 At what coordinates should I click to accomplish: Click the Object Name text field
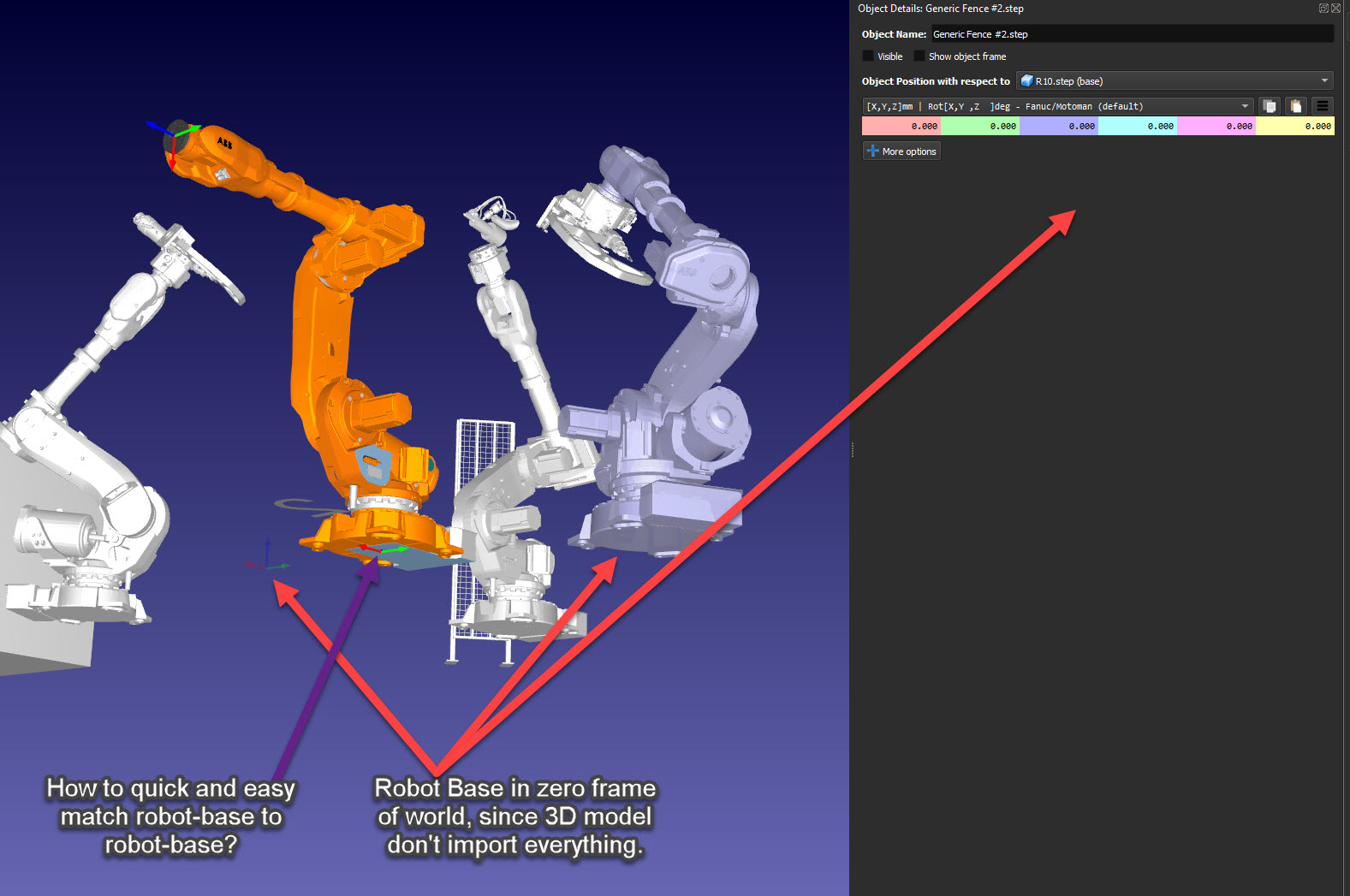(x=1132, y=34)
